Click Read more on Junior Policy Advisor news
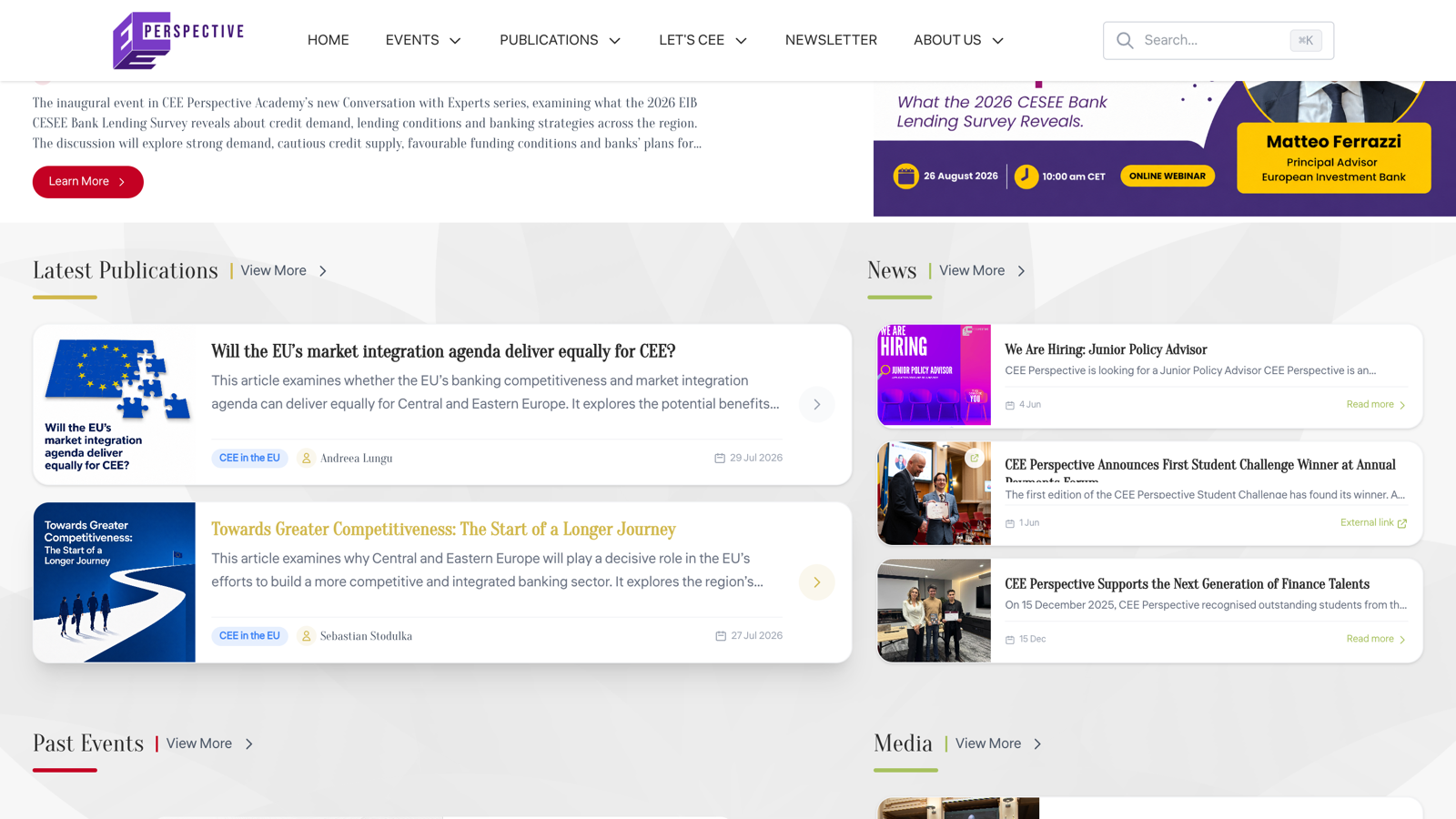 1376,405
